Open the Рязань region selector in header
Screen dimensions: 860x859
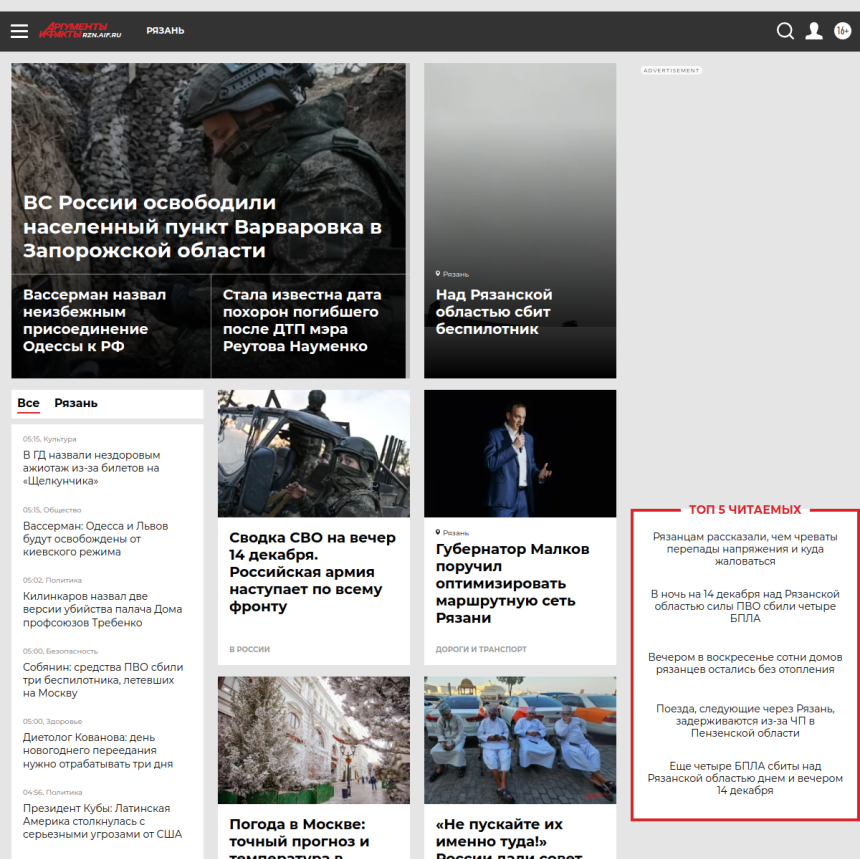click(x=165, y=31)
